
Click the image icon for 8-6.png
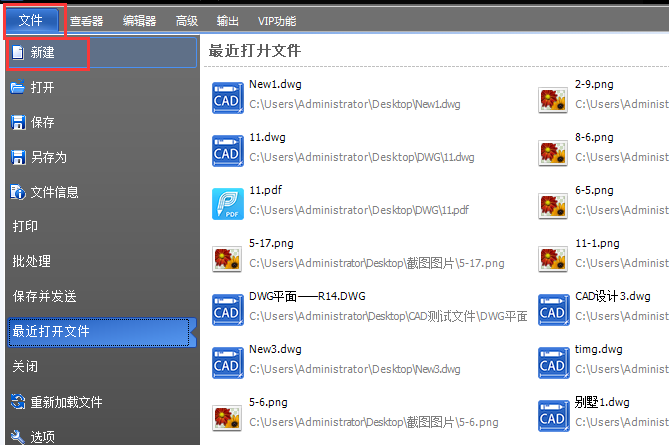coord(553,153)
